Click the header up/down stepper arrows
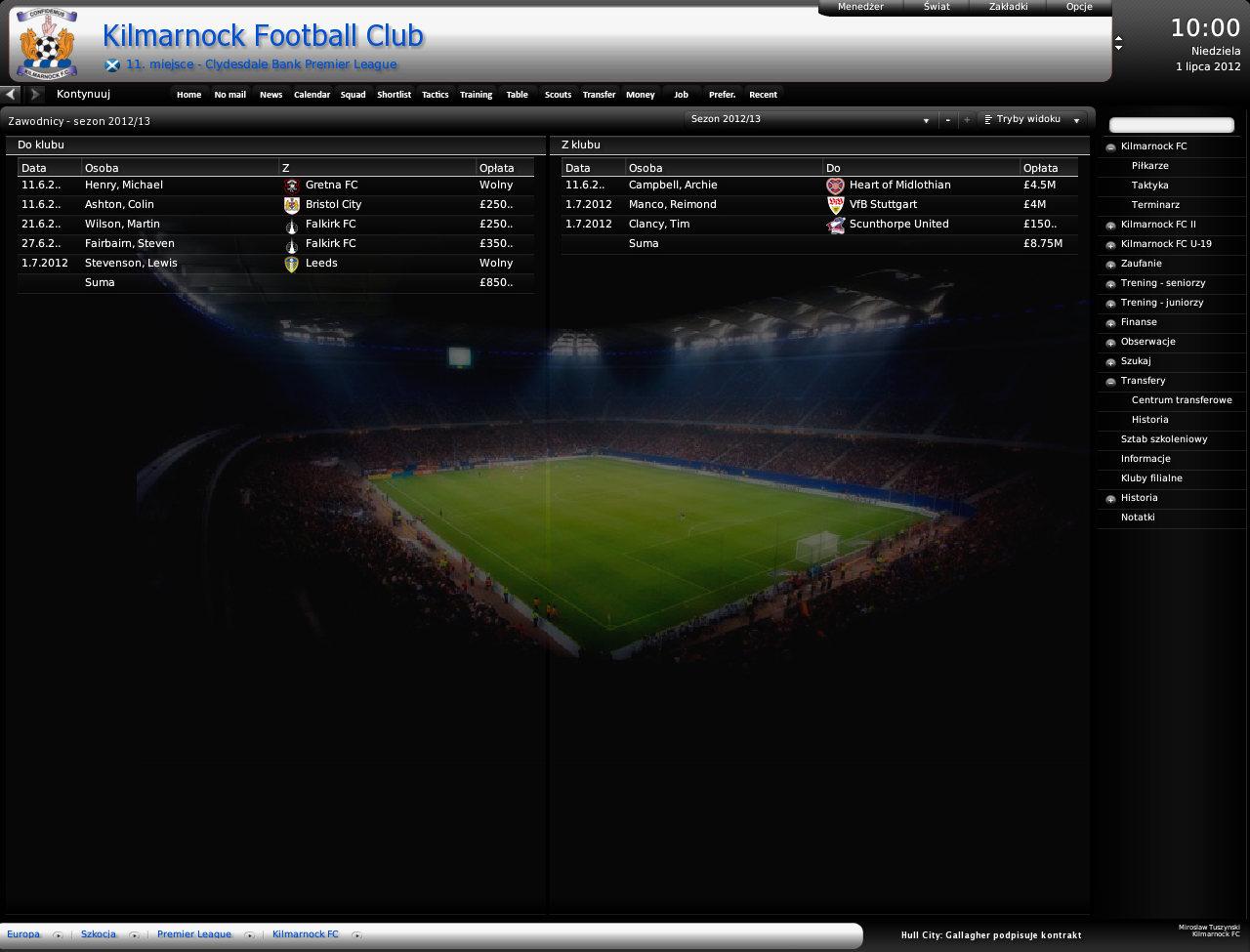Viewport: 1250px width, 952px height. 1118,43
